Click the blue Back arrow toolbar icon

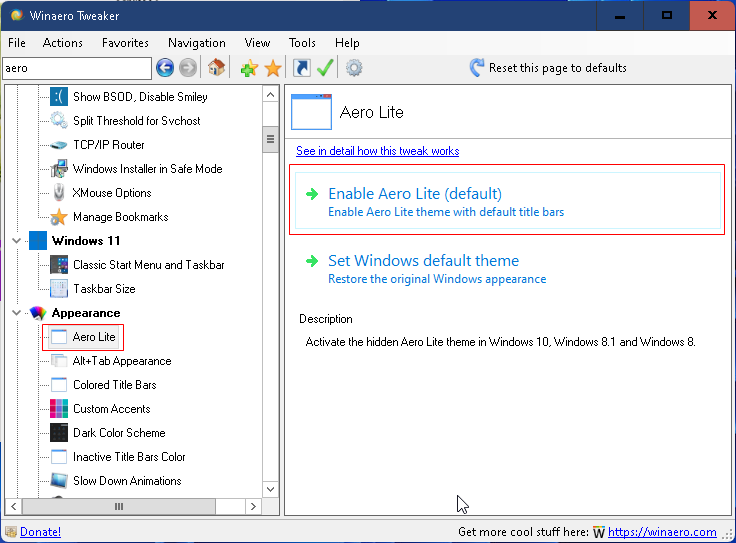point(165,68)
